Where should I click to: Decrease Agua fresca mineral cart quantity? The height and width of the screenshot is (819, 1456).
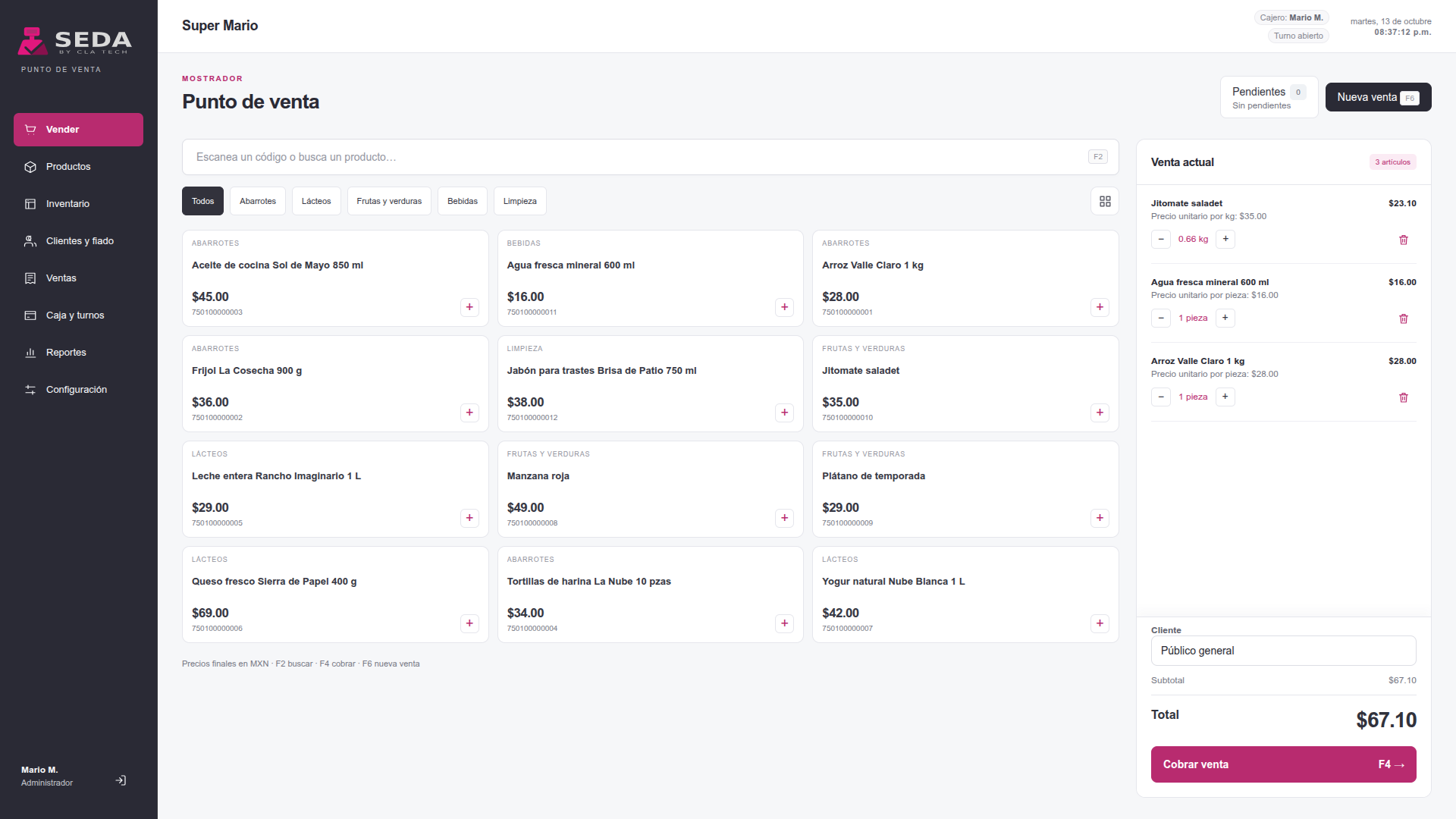[x=1161, y=318]
